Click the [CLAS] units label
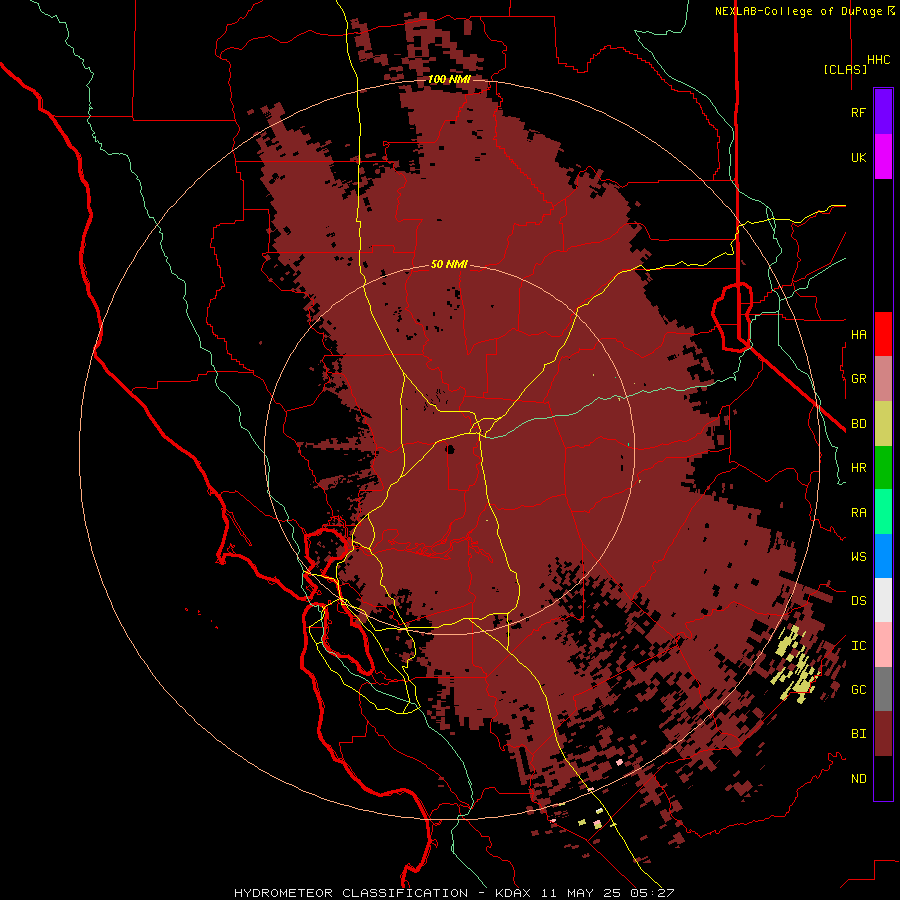Screen dimensions: 900x900 pyautogui.click(x=845, y=69)
